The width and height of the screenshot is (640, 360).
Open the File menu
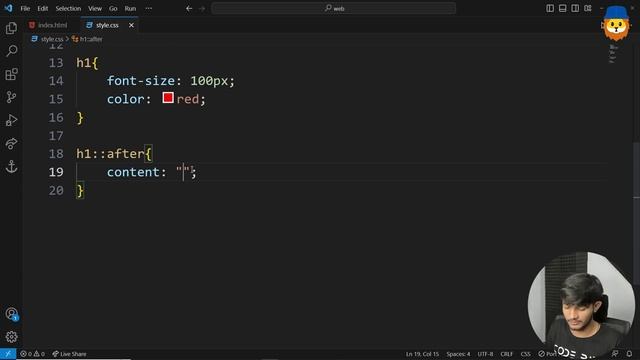pyautogui.click(x=25, y=8)
